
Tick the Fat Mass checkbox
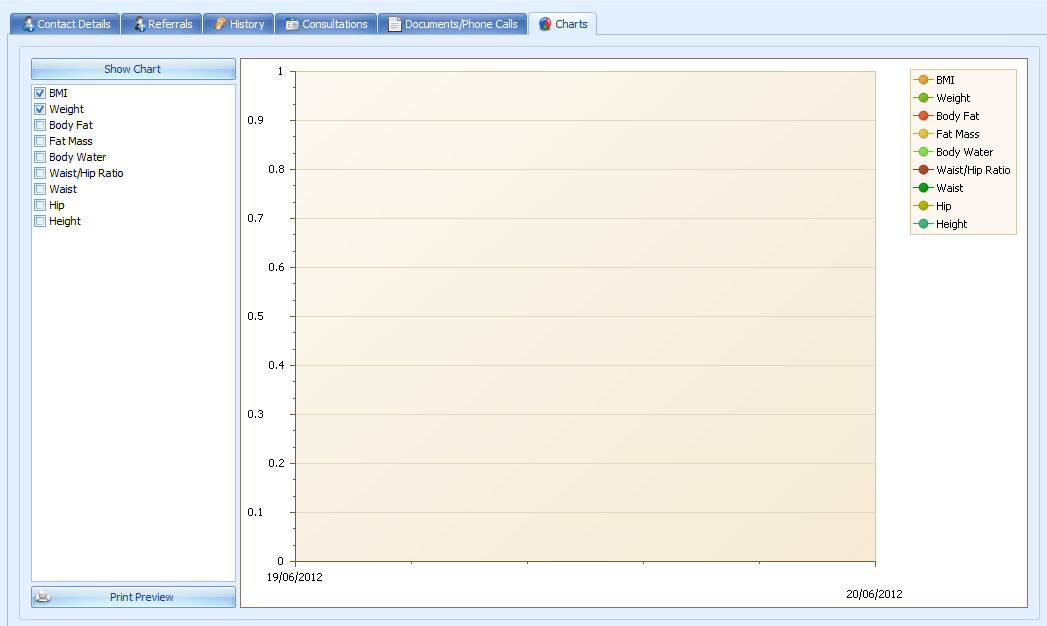point(40,141)
